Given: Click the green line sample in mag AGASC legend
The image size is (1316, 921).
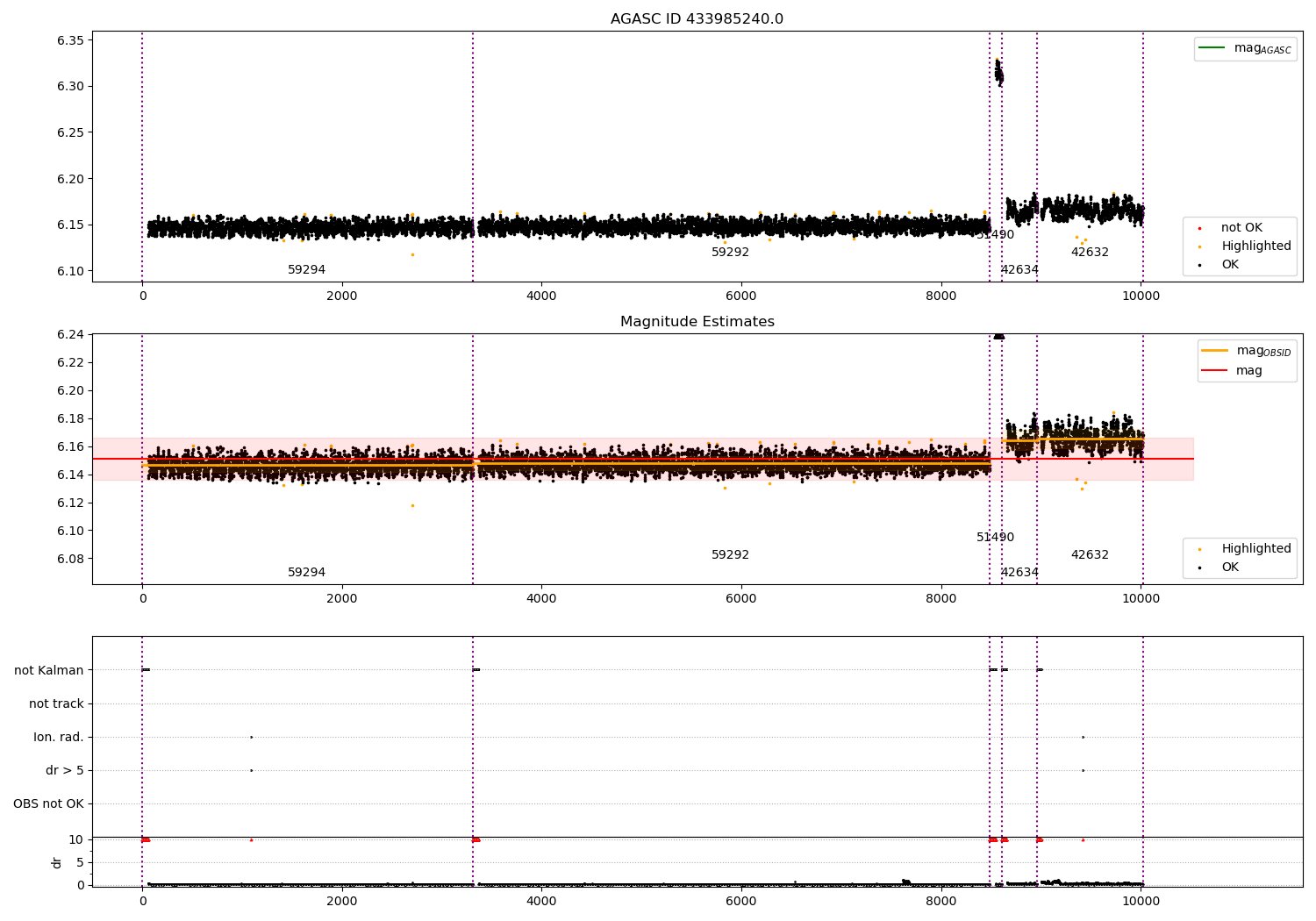Looking at the screenshot, I should point(1212,47).
